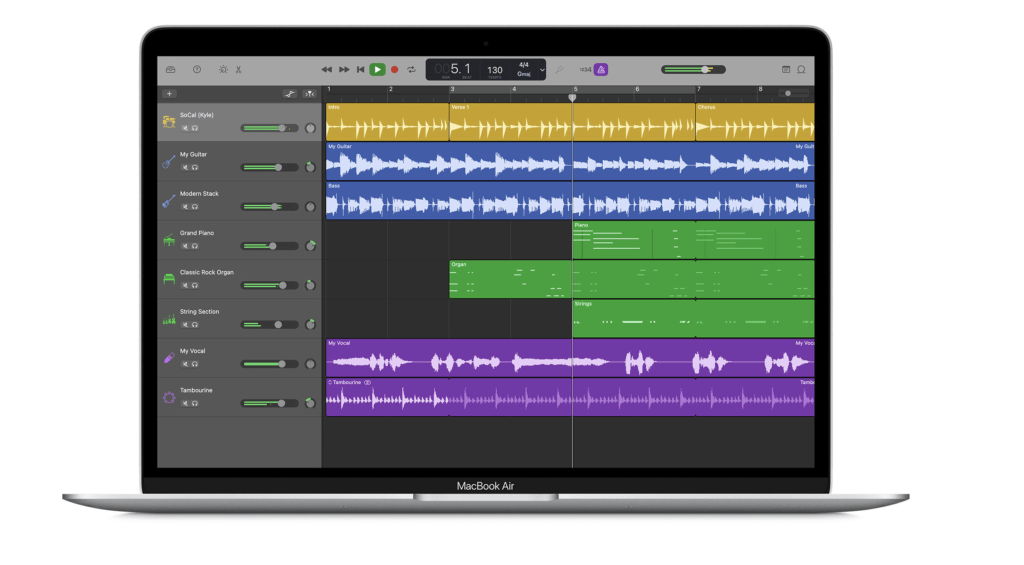
Task: Mute the Modern Stack track
Action: (x=185, y=206)
